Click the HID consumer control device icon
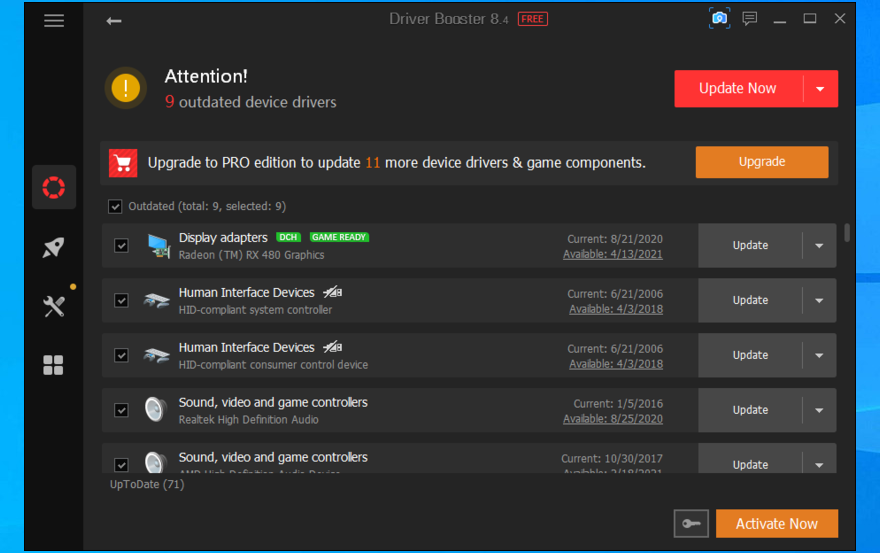 tap(157, 355)
